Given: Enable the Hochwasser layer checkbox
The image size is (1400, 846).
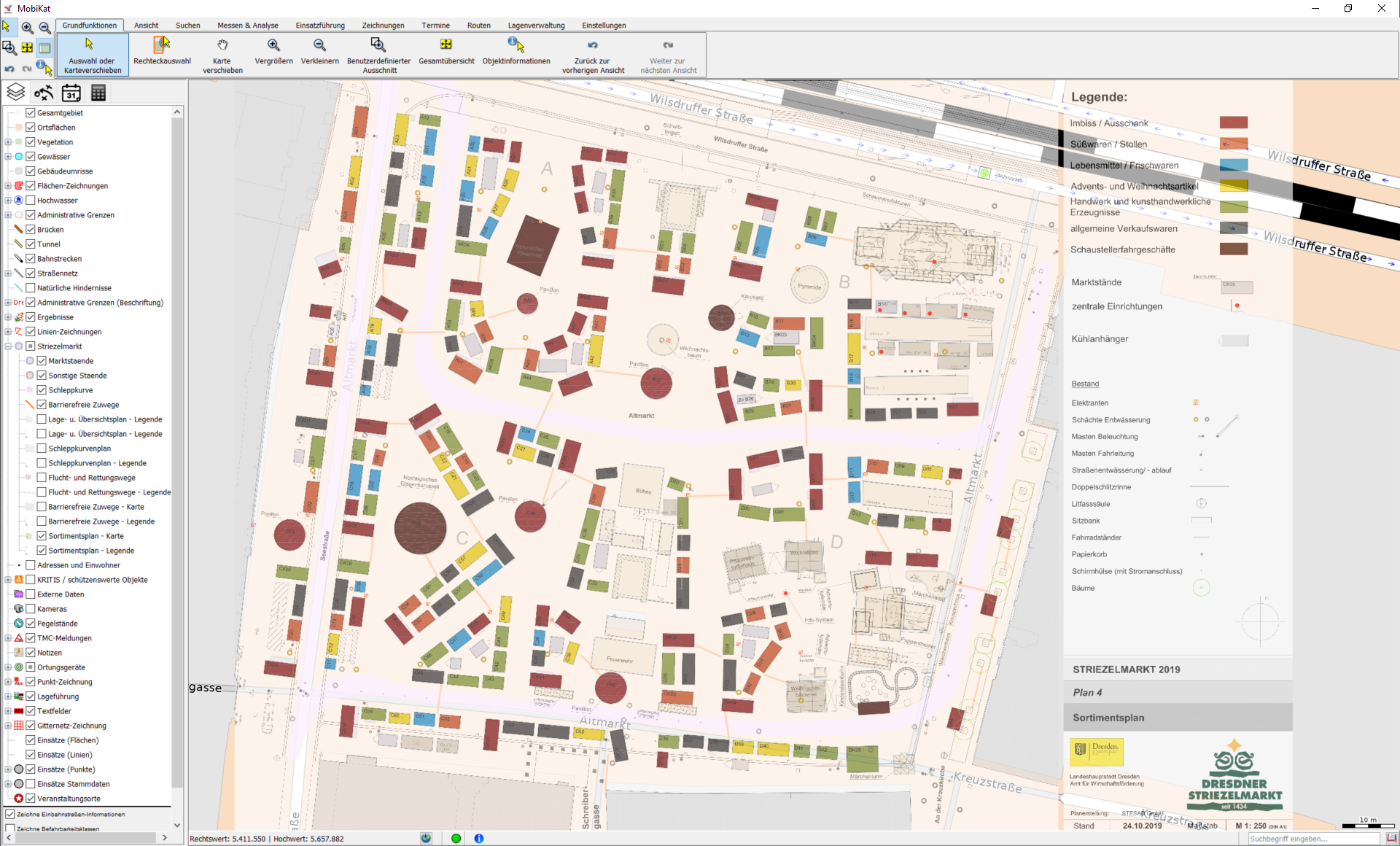Looking at the screenshot, I should click(x=31, y=201).
